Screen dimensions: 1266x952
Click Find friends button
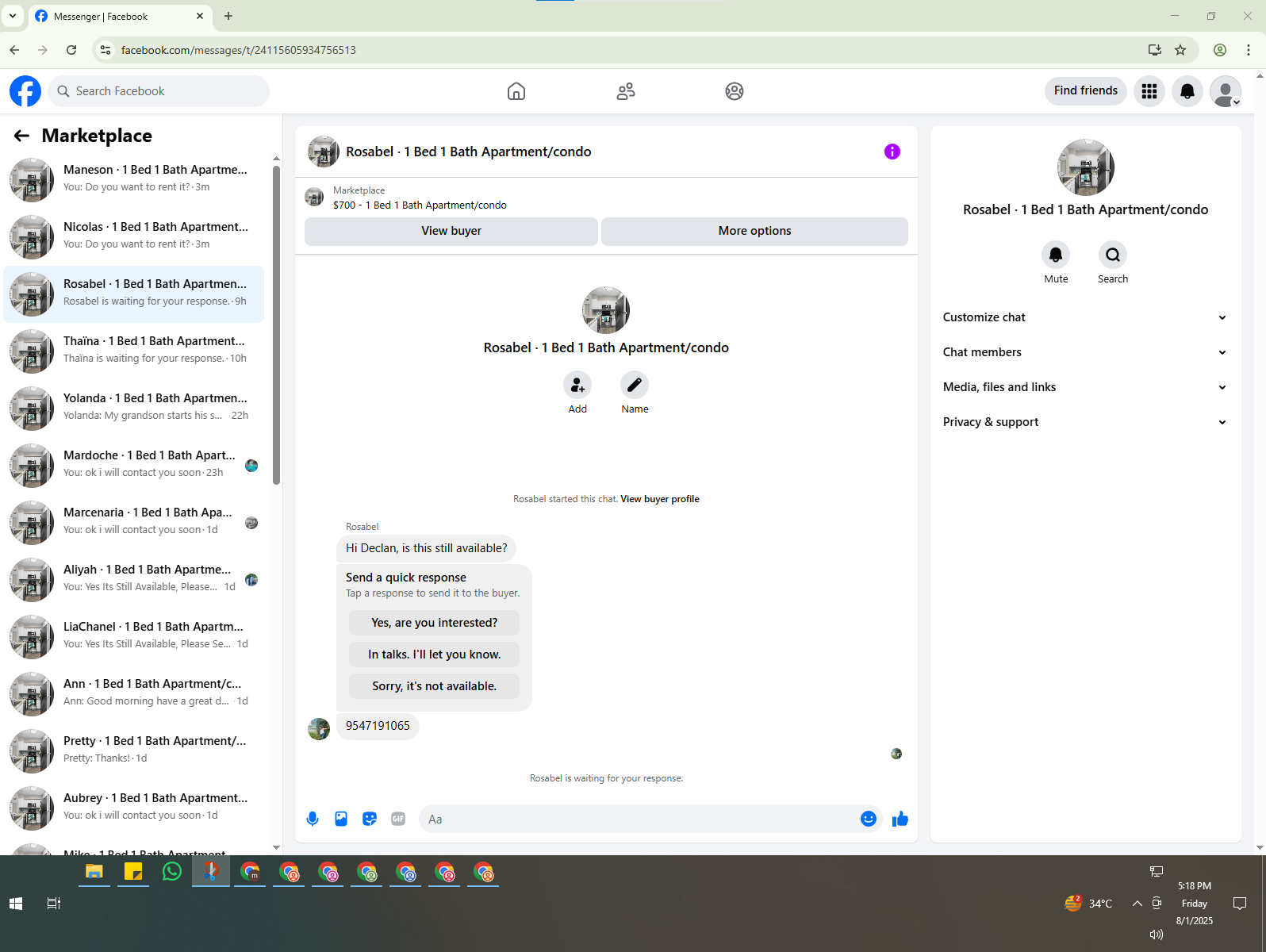[x=1086, y=91]
